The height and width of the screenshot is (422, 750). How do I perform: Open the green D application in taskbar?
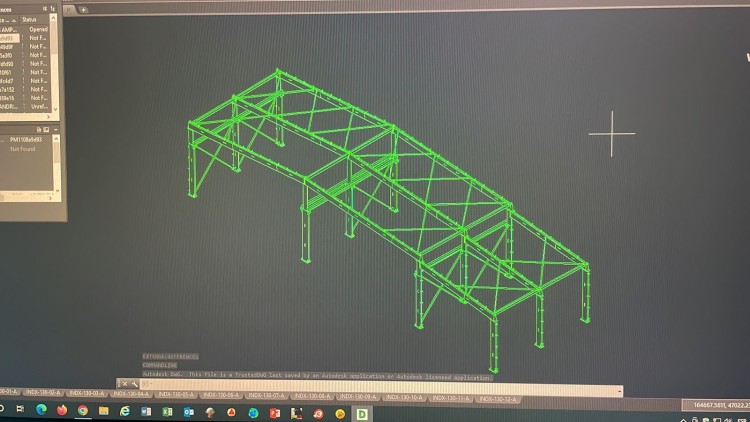click(x=362, y=414)
